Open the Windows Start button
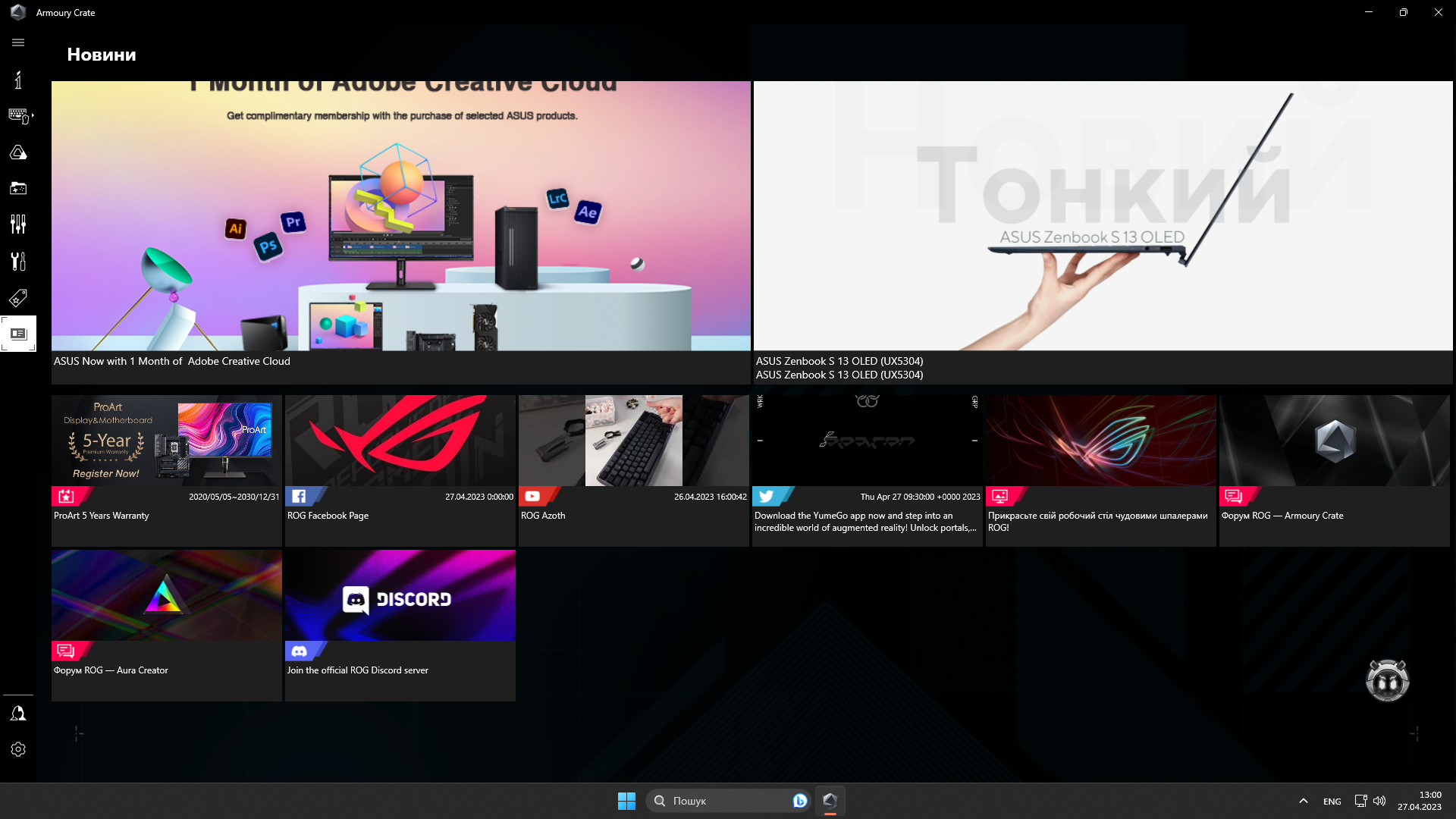Image resolution: width=1456 pixels, height=819 pixels. coord(626,801)
